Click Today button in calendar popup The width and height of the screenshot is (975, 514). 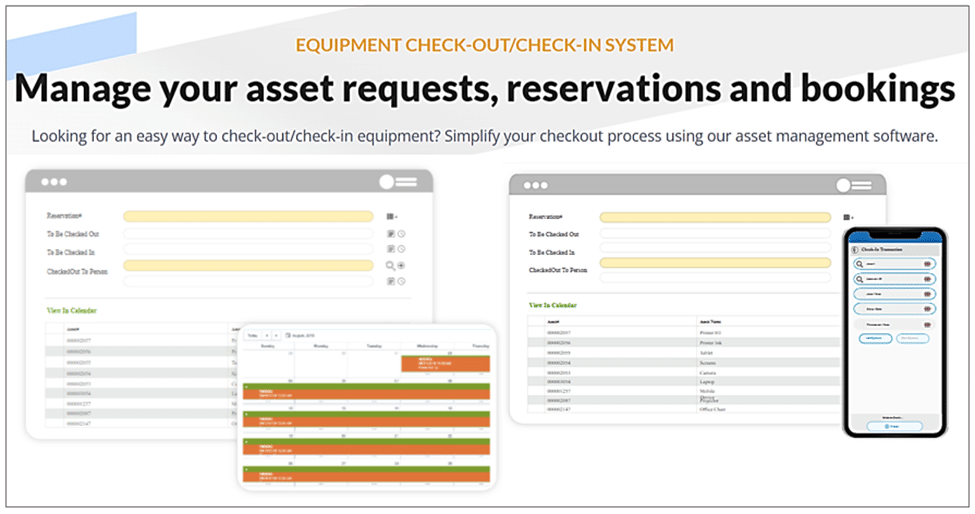[x=252, y=335]
